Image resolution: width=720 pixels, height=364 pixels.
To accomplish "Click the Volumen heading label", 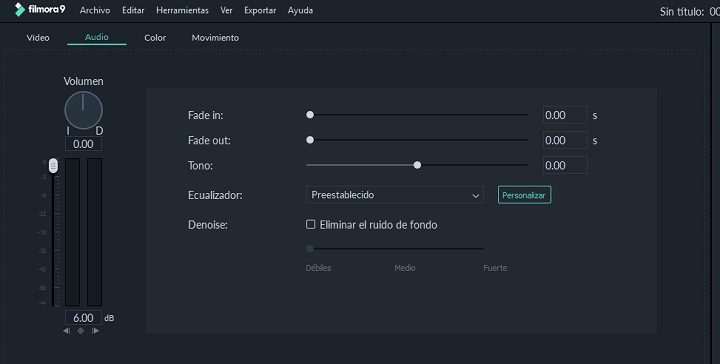I will (x=83, y=81).
